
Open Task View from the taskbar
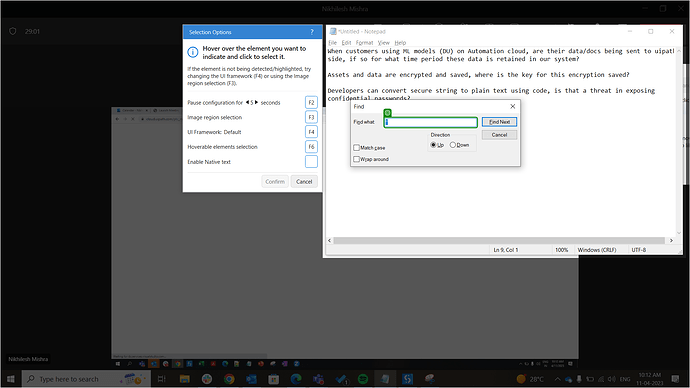tap(161, 379)
